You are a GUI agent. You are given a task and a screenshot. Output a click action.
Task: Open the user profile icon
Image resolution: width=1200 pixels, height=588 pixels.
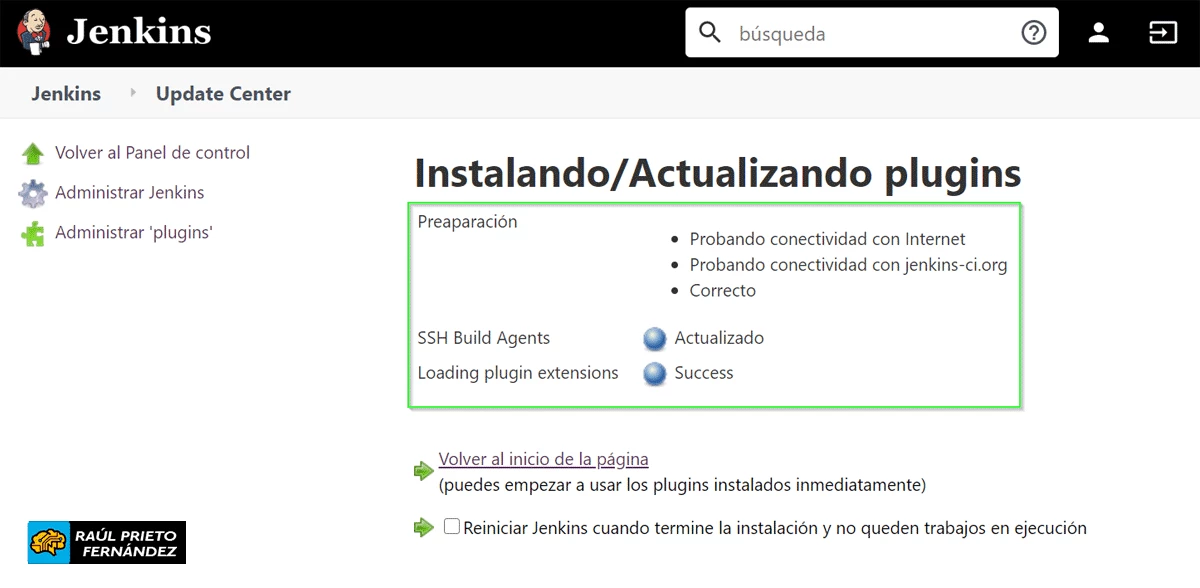(x=1099, y=33)
